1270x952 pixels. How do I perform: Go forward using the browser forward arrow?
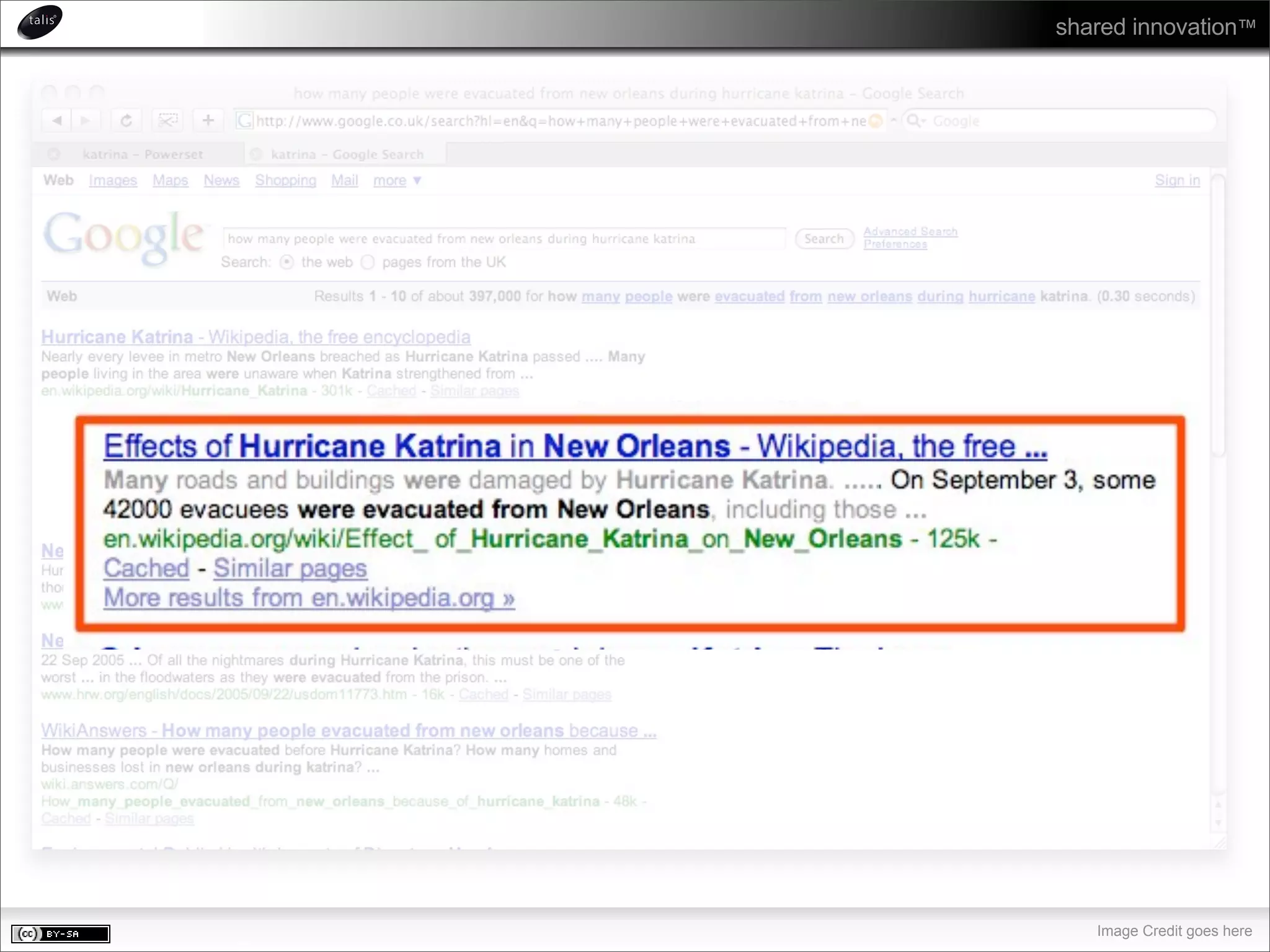click(86, 120)
